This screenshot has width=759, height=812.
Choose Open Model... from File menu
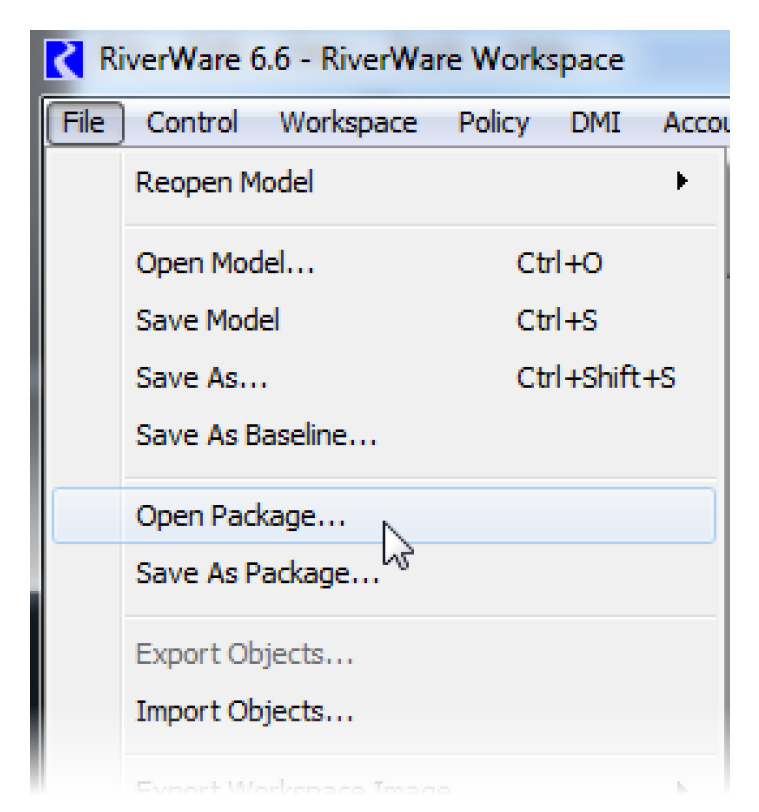coord(225,264)
